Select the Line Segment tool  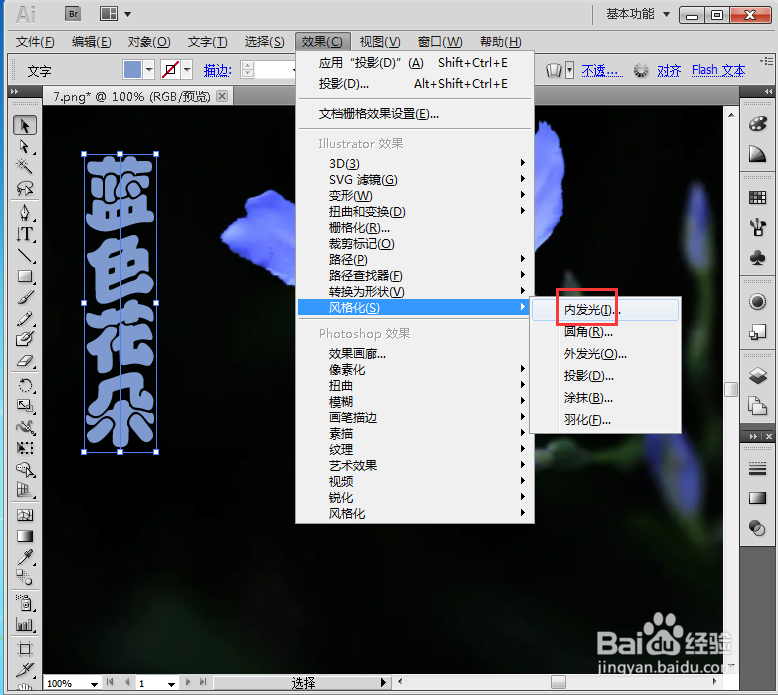[x=24, y=255]
